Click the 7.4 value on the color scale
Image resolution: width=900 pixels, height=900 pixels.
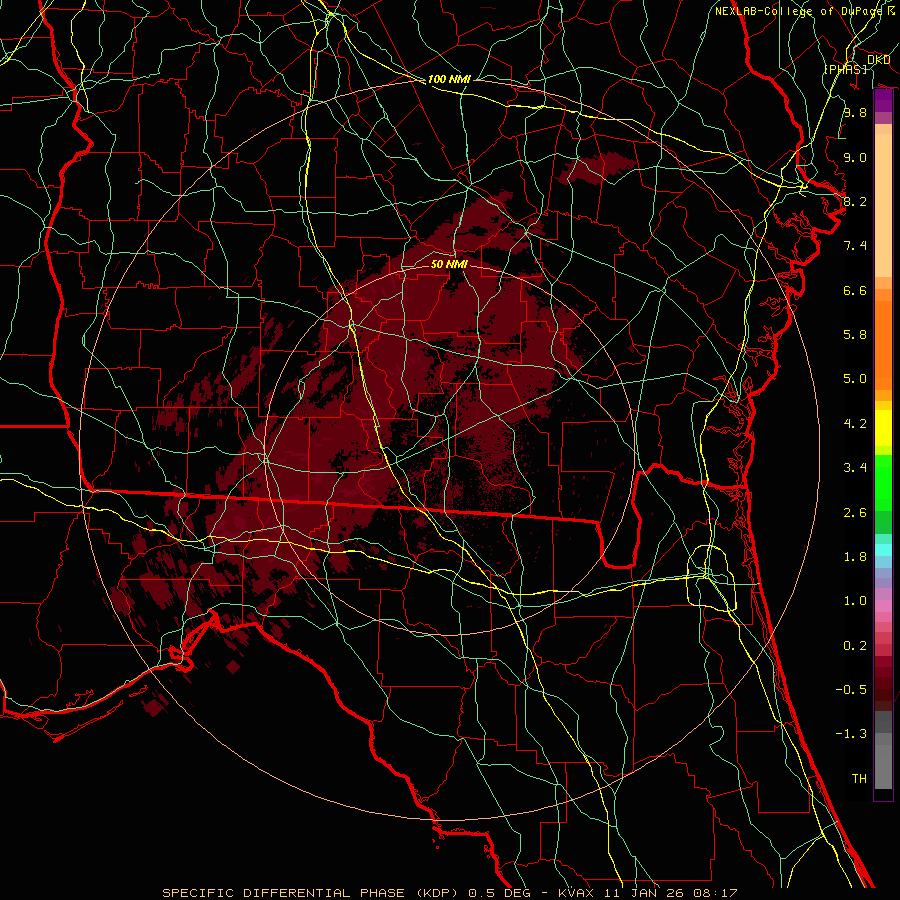[x=855, y=246]
